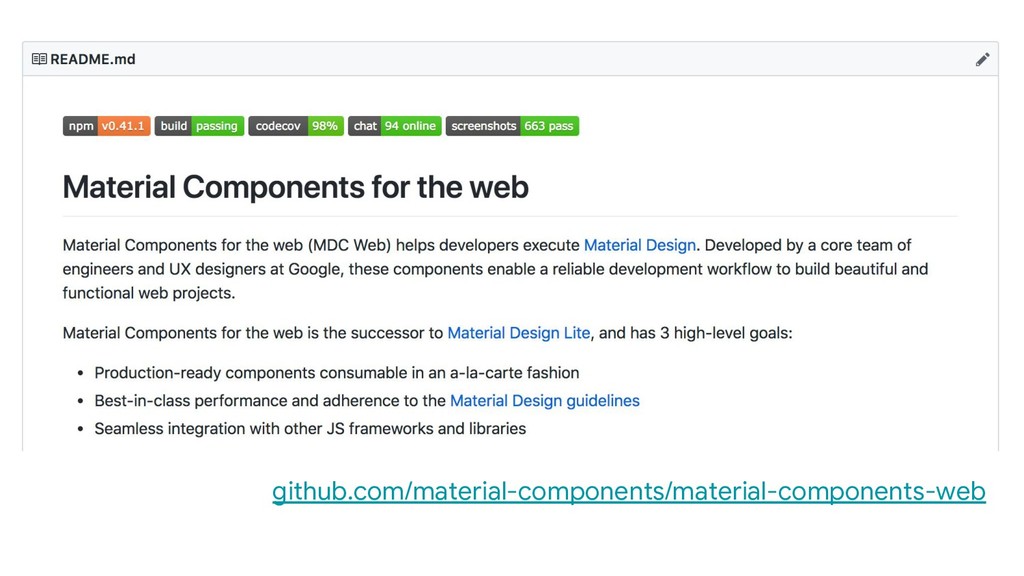
Task: Click the Production-ready components bullet text
Action: coord(337,373)
